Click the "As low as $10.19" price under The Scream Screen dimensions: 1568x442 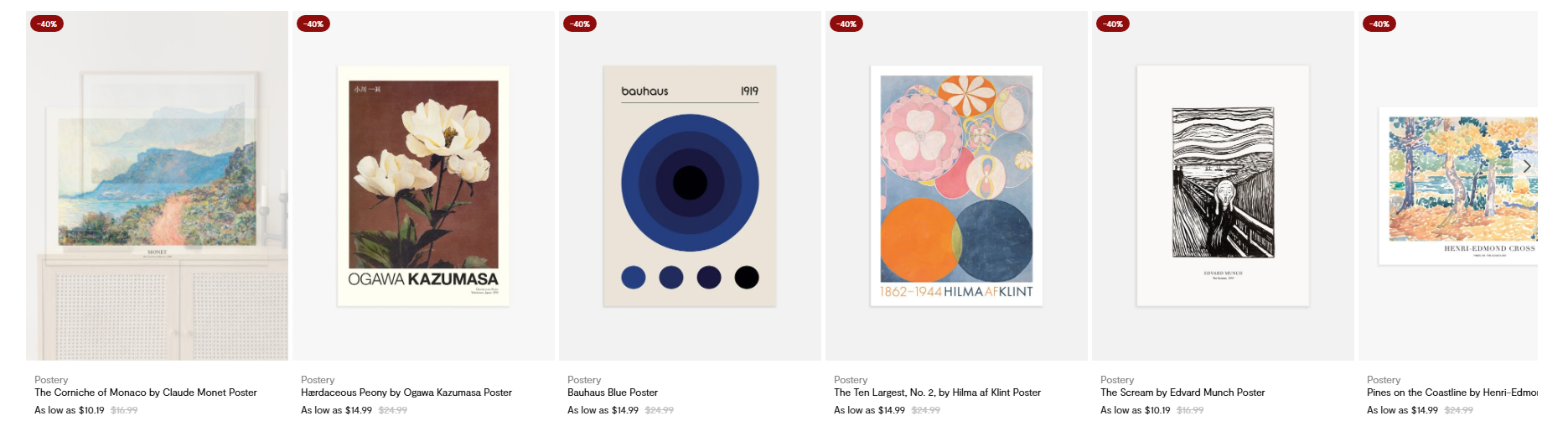1136,410
